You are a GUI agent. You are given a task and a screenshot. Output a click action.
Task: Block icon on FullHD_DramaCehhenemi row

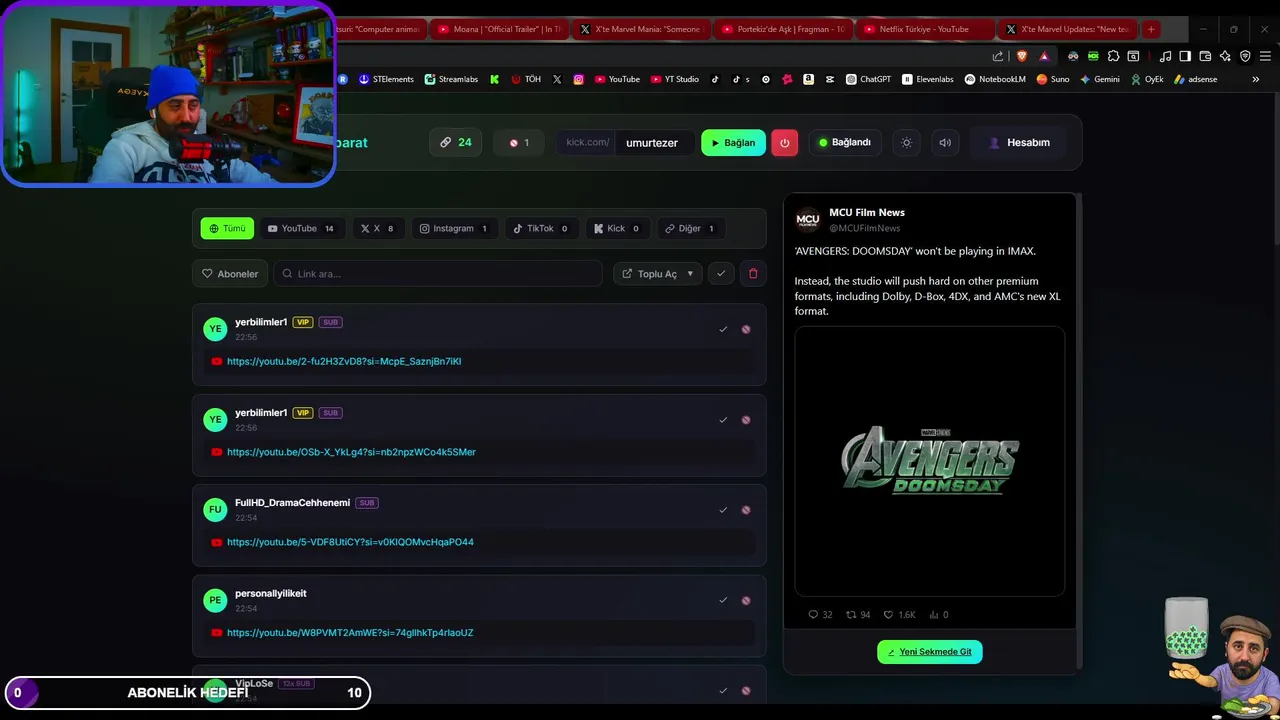pyautogui.click(x=746, y=510)
